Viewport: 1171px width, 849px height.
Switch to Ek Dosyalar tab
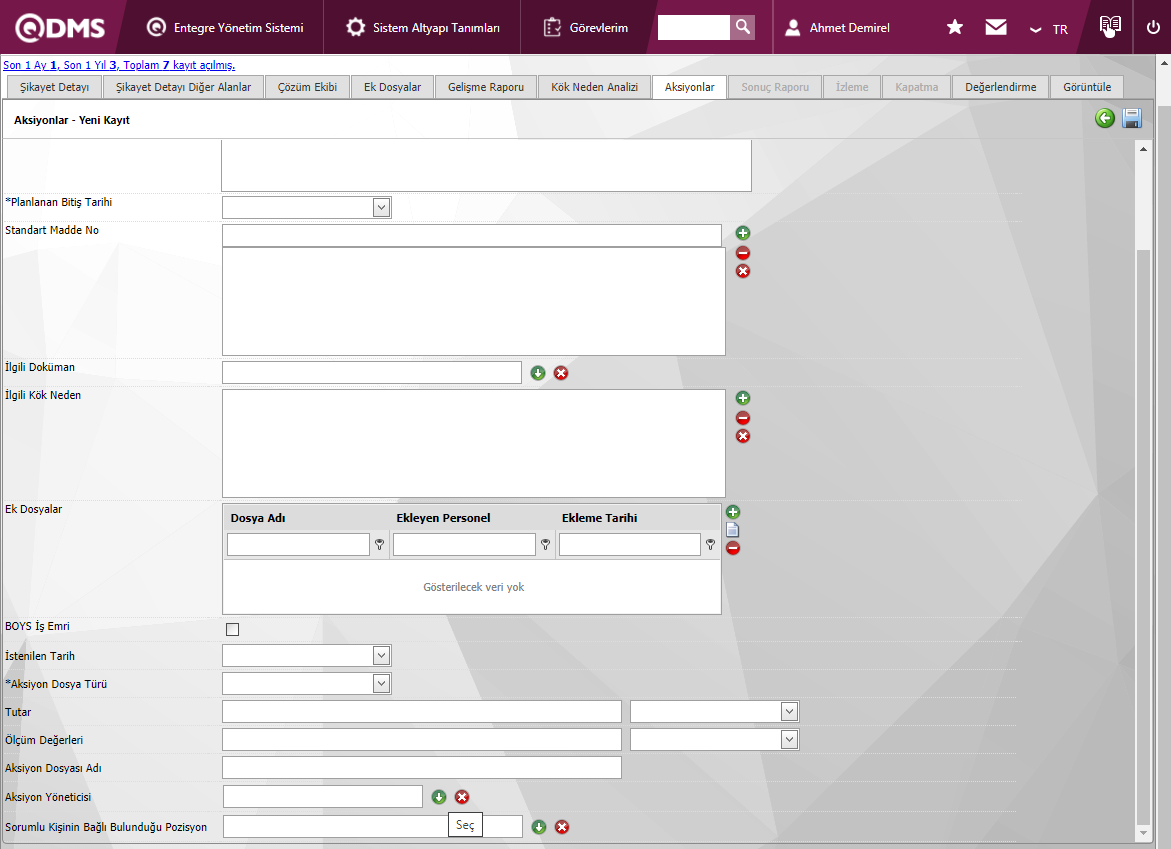393,87
